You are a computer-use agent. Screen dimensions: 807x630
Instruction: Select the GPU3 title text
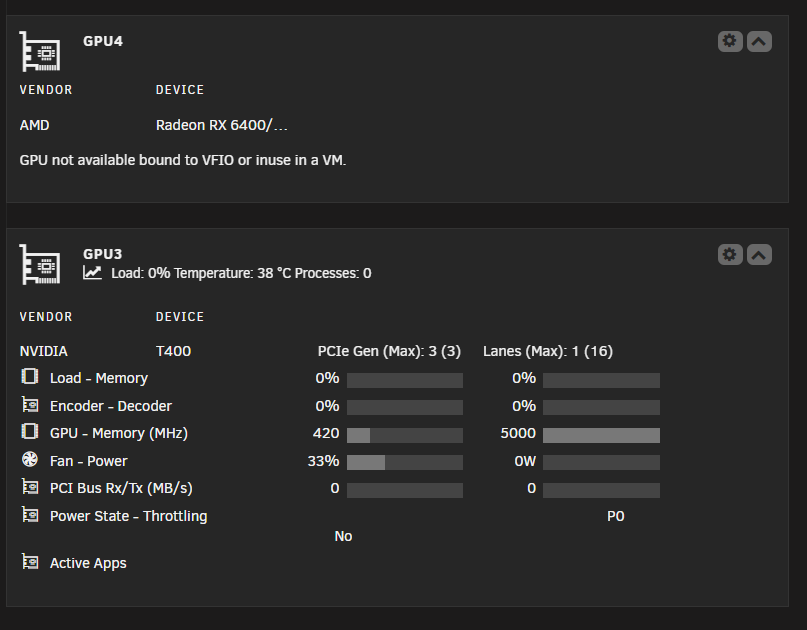102,254
